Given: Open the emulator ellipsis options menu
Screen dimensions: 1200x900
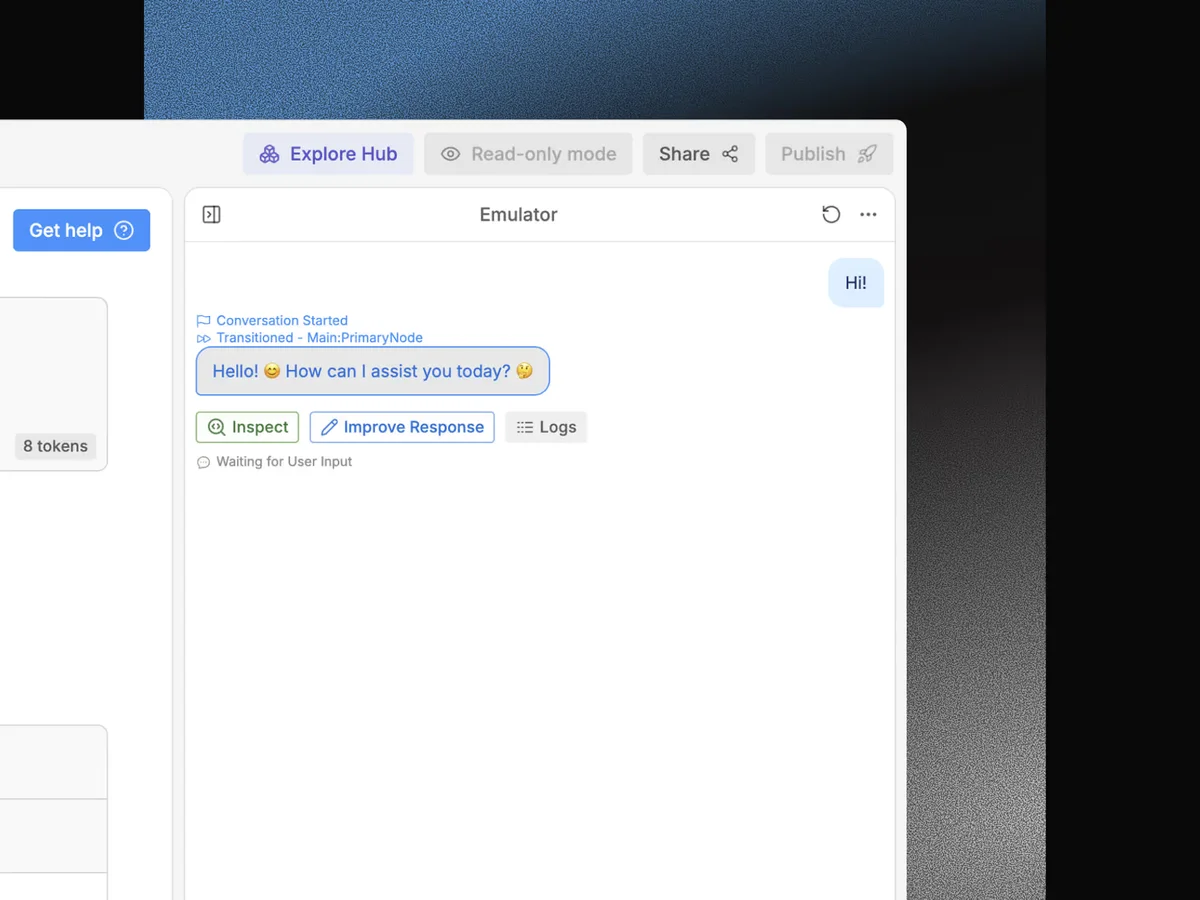Looking at the screenshot, I should 868,214.
